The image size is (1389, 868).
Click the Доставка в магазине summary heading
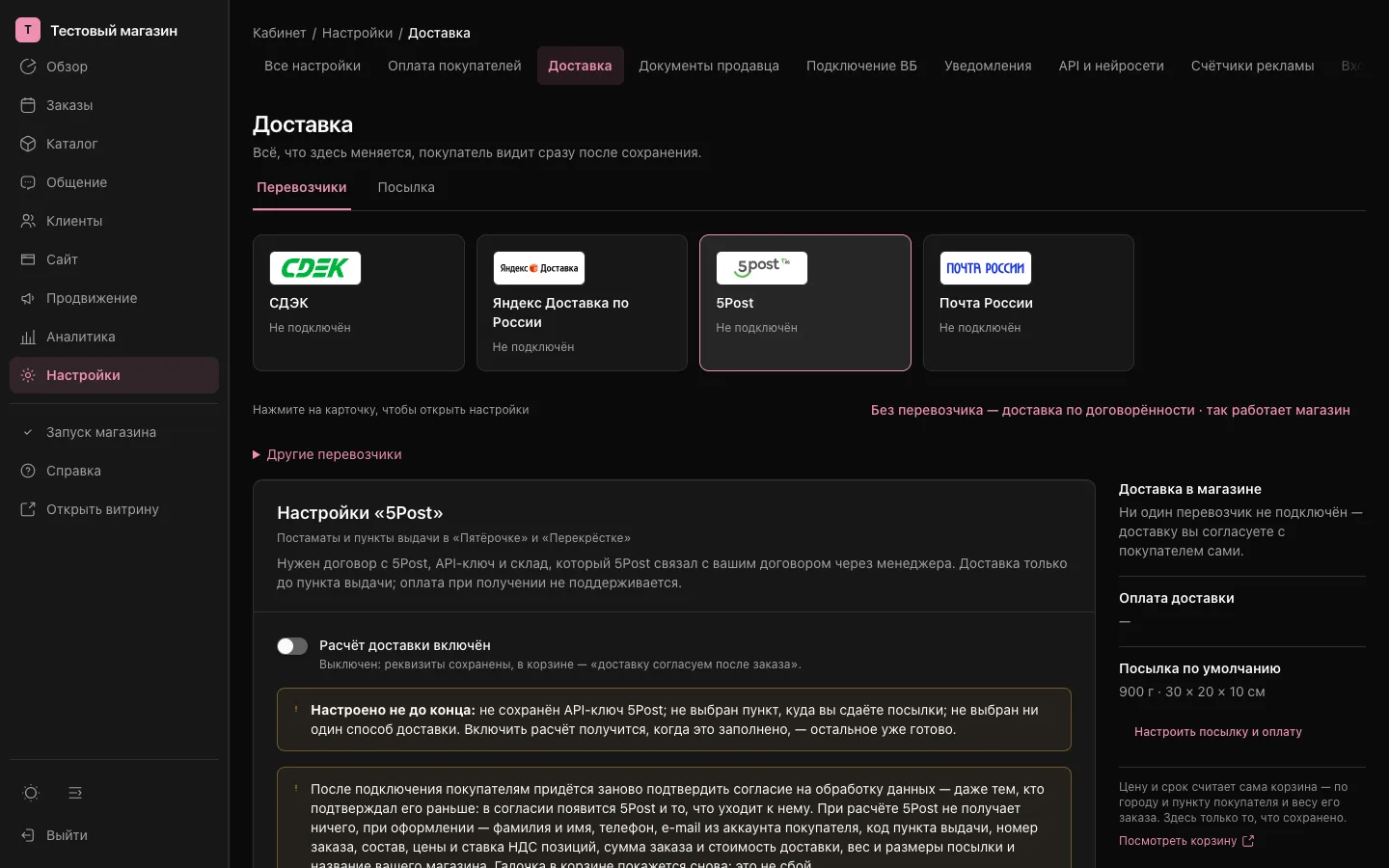click(x=1190, y=489)
